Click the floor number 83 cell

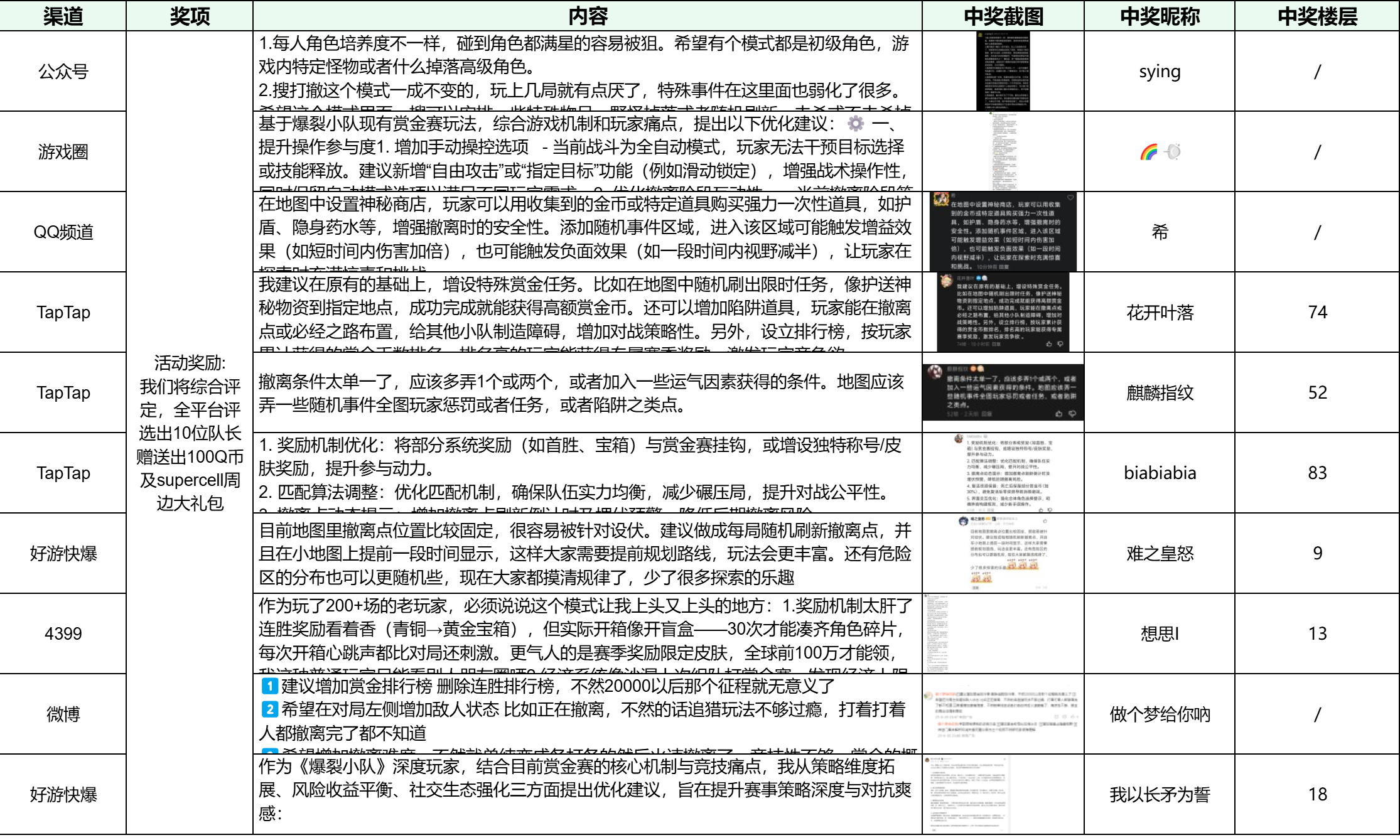tap(1317, 473)
